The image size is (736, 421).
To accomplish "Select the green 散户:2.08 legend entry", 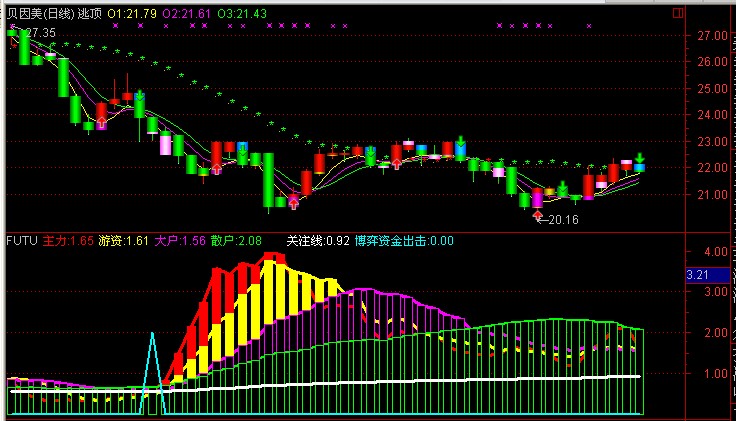I will tap(237, 241).
